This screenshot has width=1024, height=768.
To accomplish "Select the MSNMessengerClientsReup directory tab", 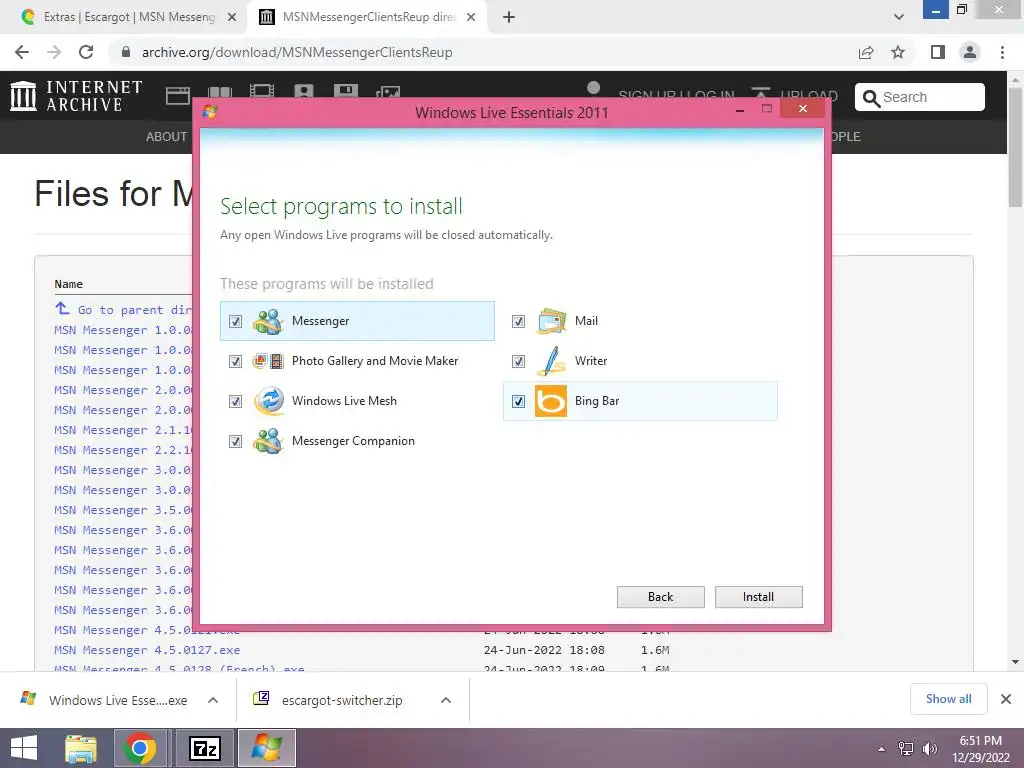I will click(366, 17).
